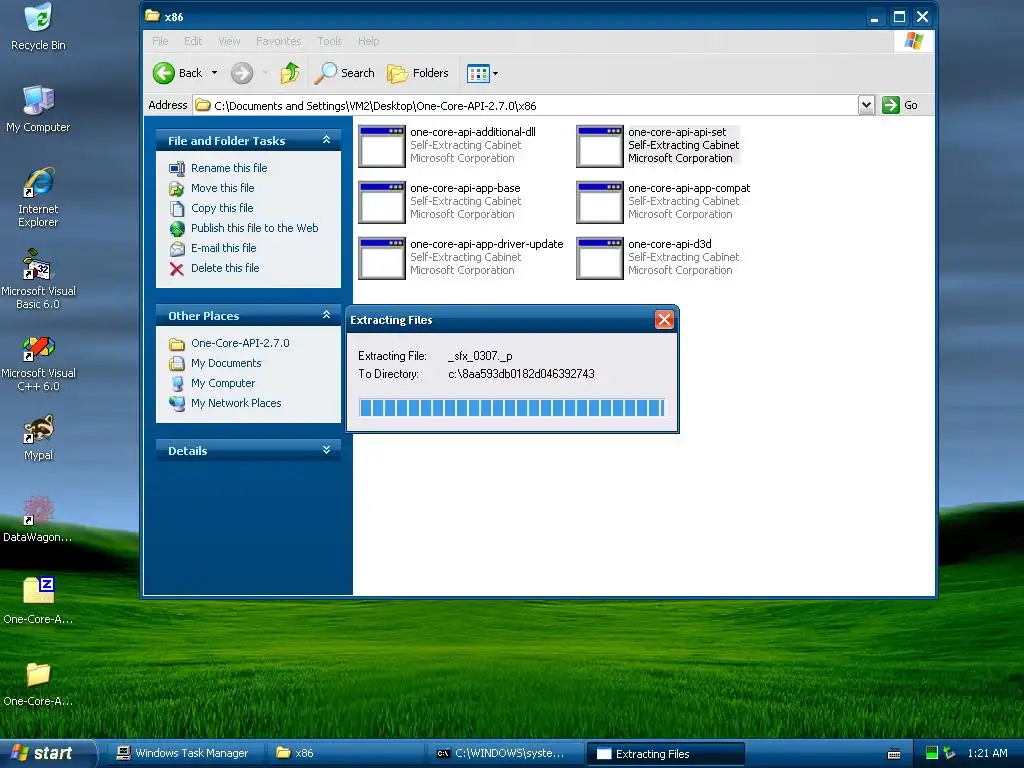
Task: Open the View menu
Action: pos(229,41)
